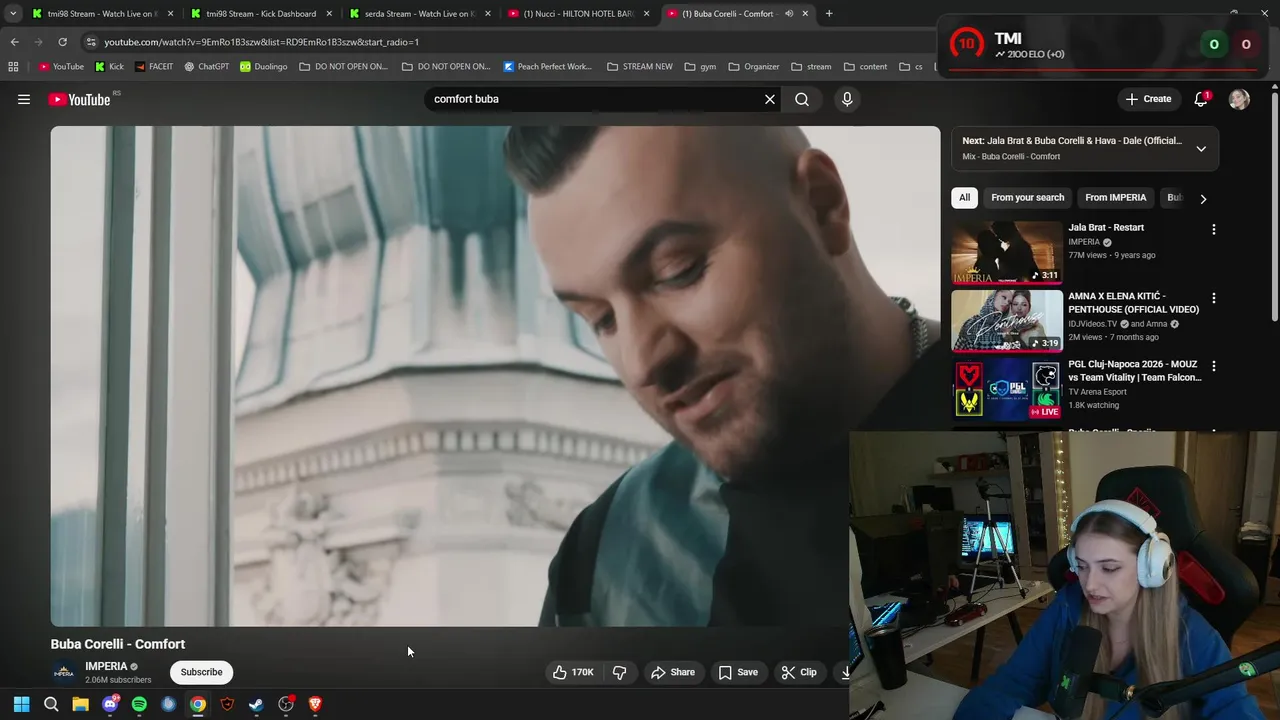Open the PGL Cluj-Napoca live thumbnail
This screenshot has width=1280, height=720.
click(x=1007, y=389)
